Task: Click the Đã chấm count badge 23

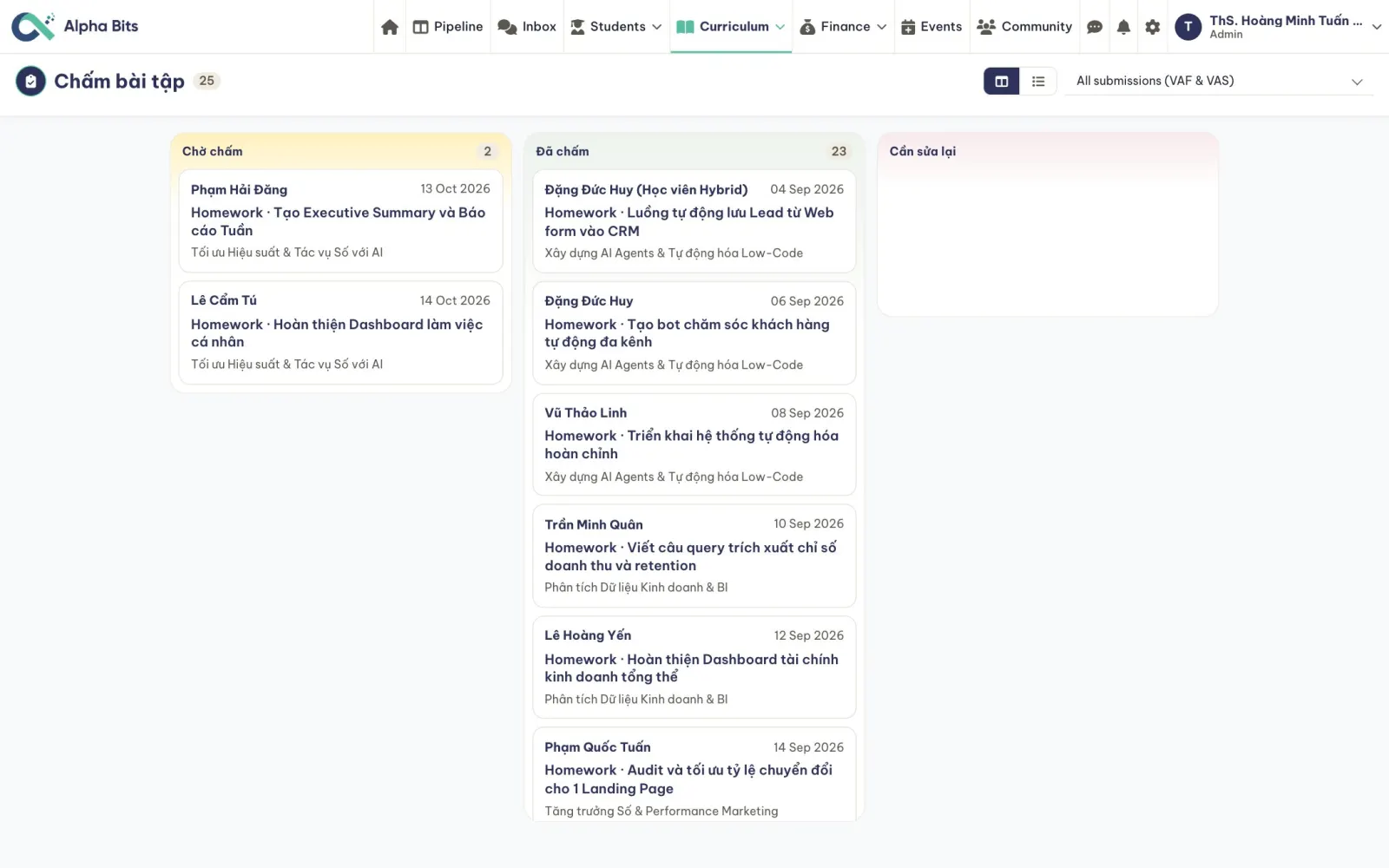Action: 839,151
